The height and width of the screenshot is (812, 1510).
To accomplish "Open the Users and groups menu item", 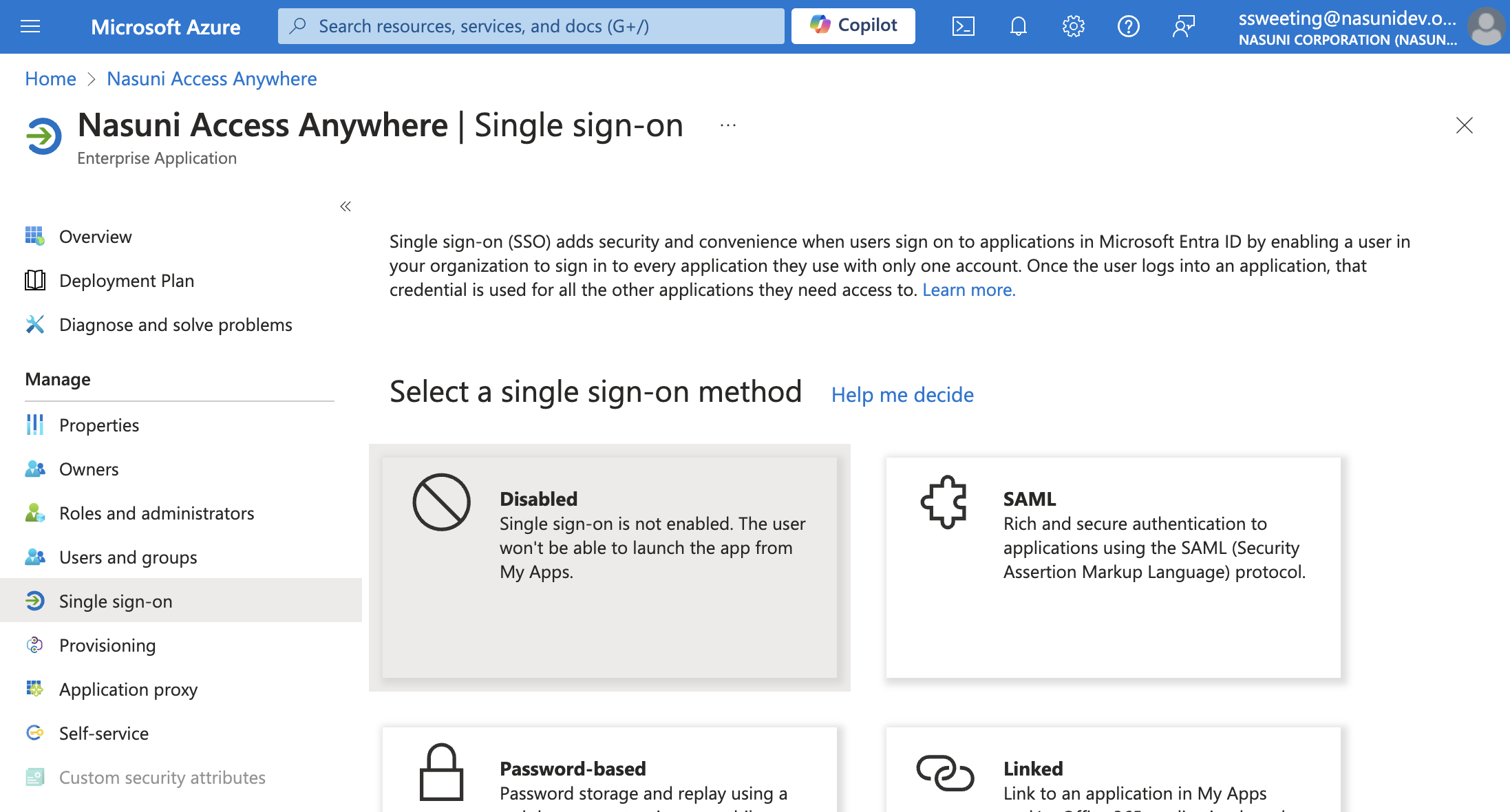I will 128,556.
